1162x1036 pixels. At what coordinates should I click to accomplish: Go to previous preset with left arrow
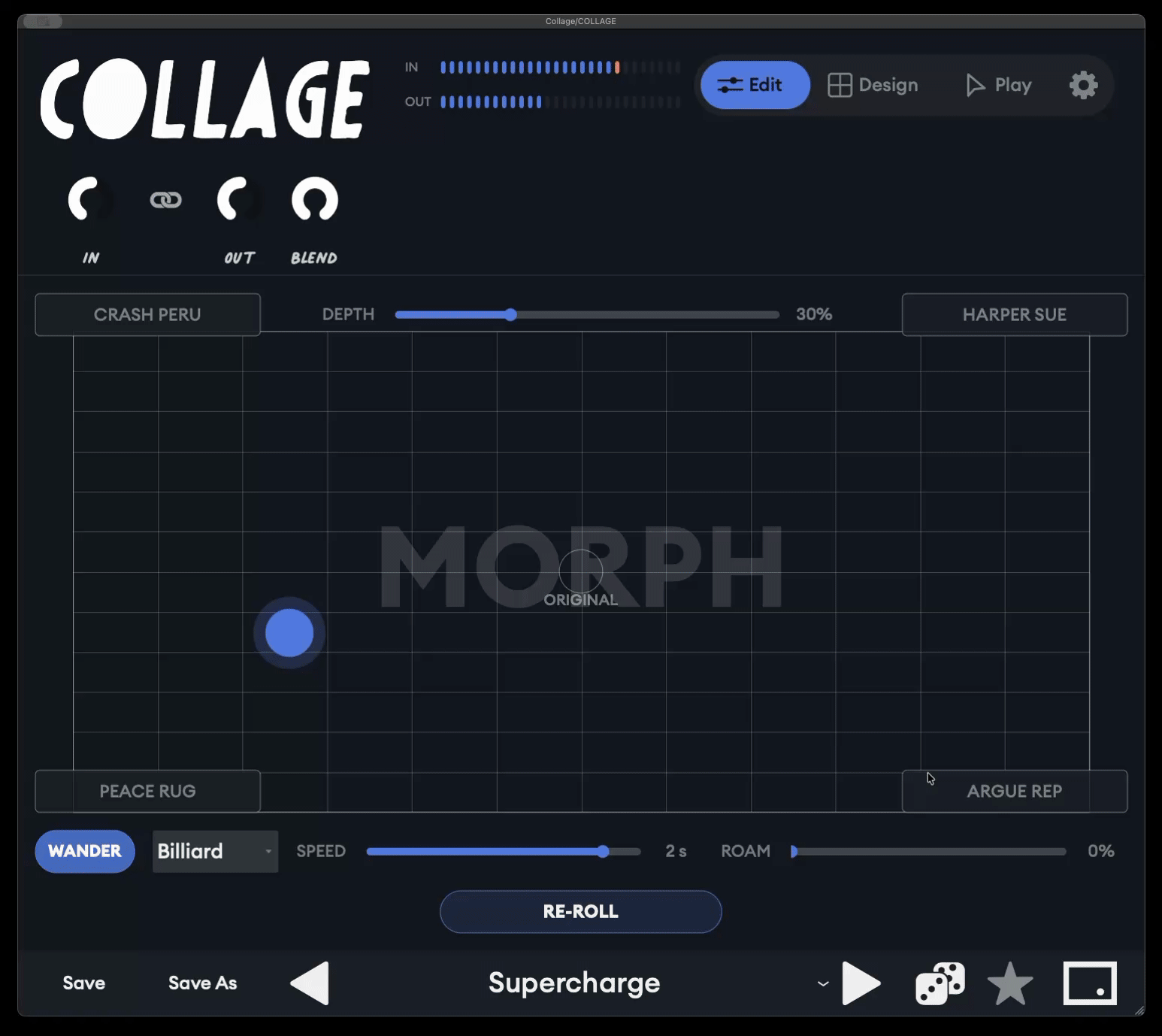pos(310,983)
